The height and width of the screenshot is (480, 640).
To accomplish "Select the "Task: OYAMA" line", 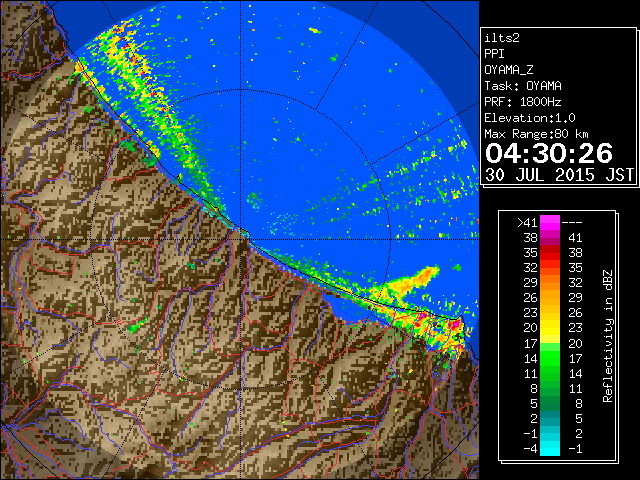I will tap(523, 86).
